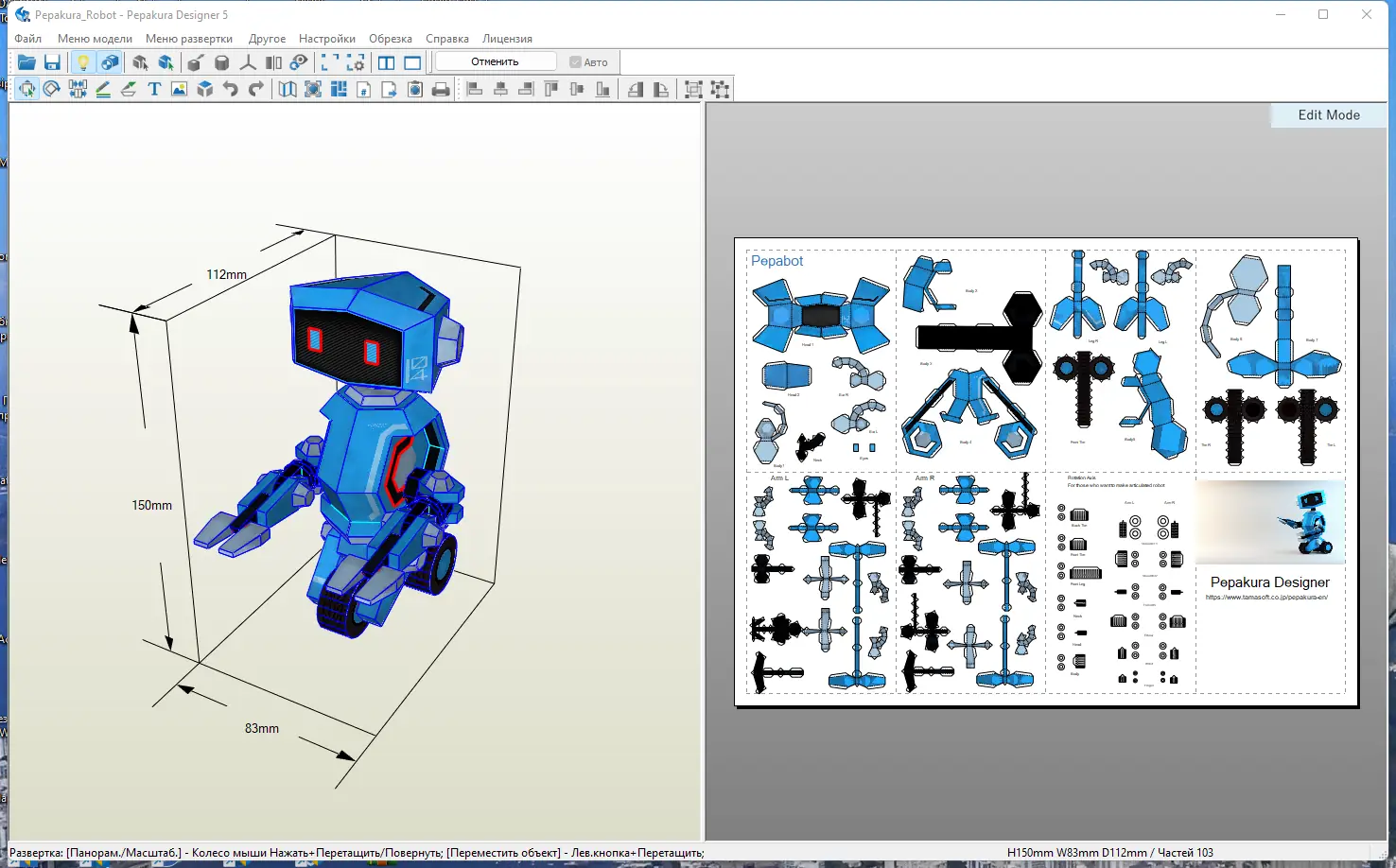1396x868 pixels.
Task: Click the Save floppy disk icon
Action: [52, 62]
